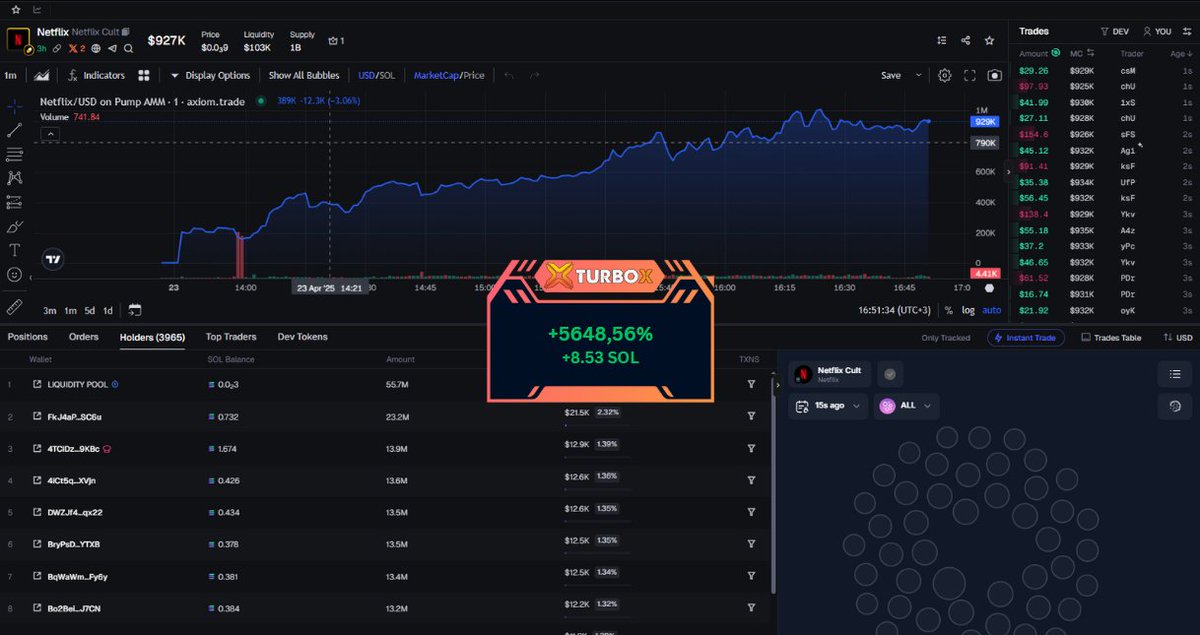Screen dimensions: 1200x635
Task: Set chart range to 3m
Action: (x=50, y=310)
